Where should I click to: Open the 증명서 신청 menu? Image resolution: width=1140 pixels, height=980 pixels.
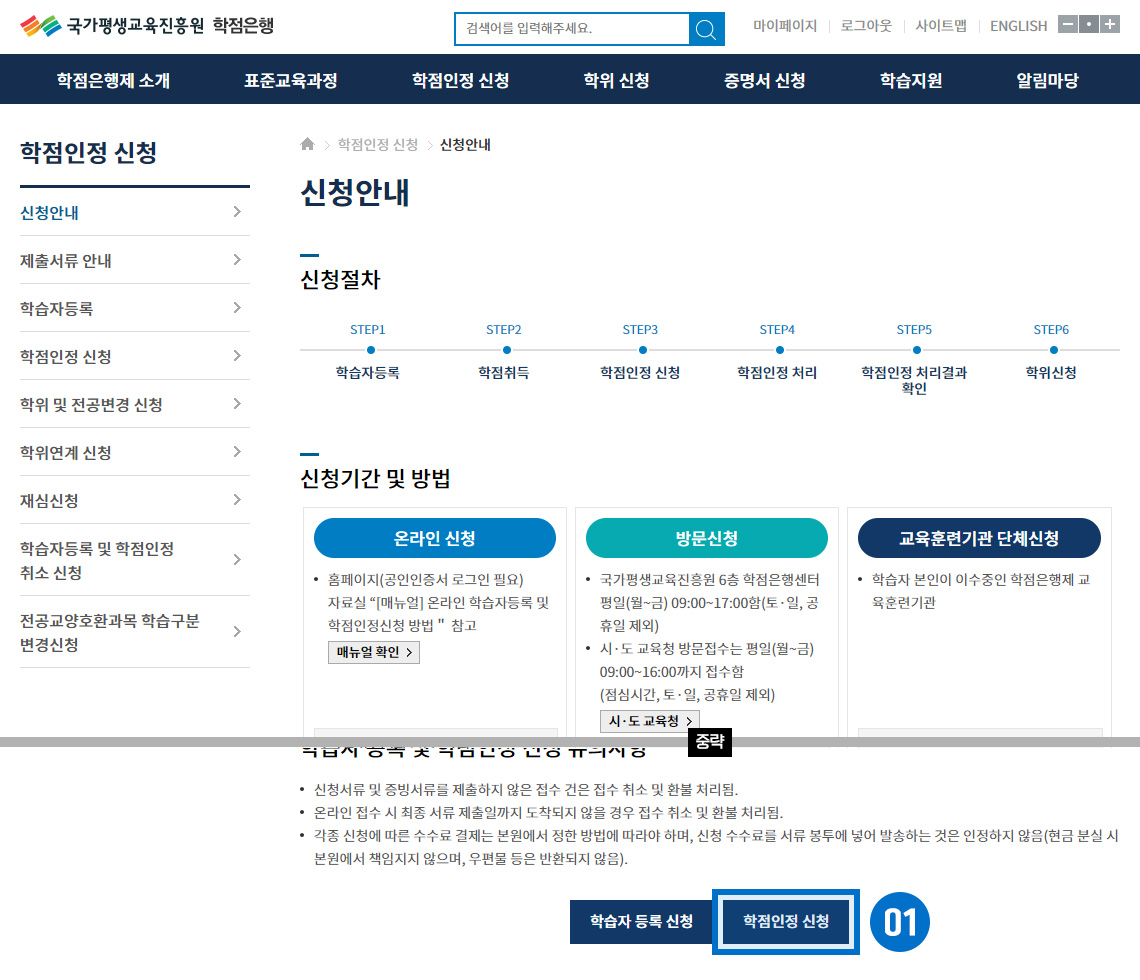pyautogui.click(x=765, y=81)
